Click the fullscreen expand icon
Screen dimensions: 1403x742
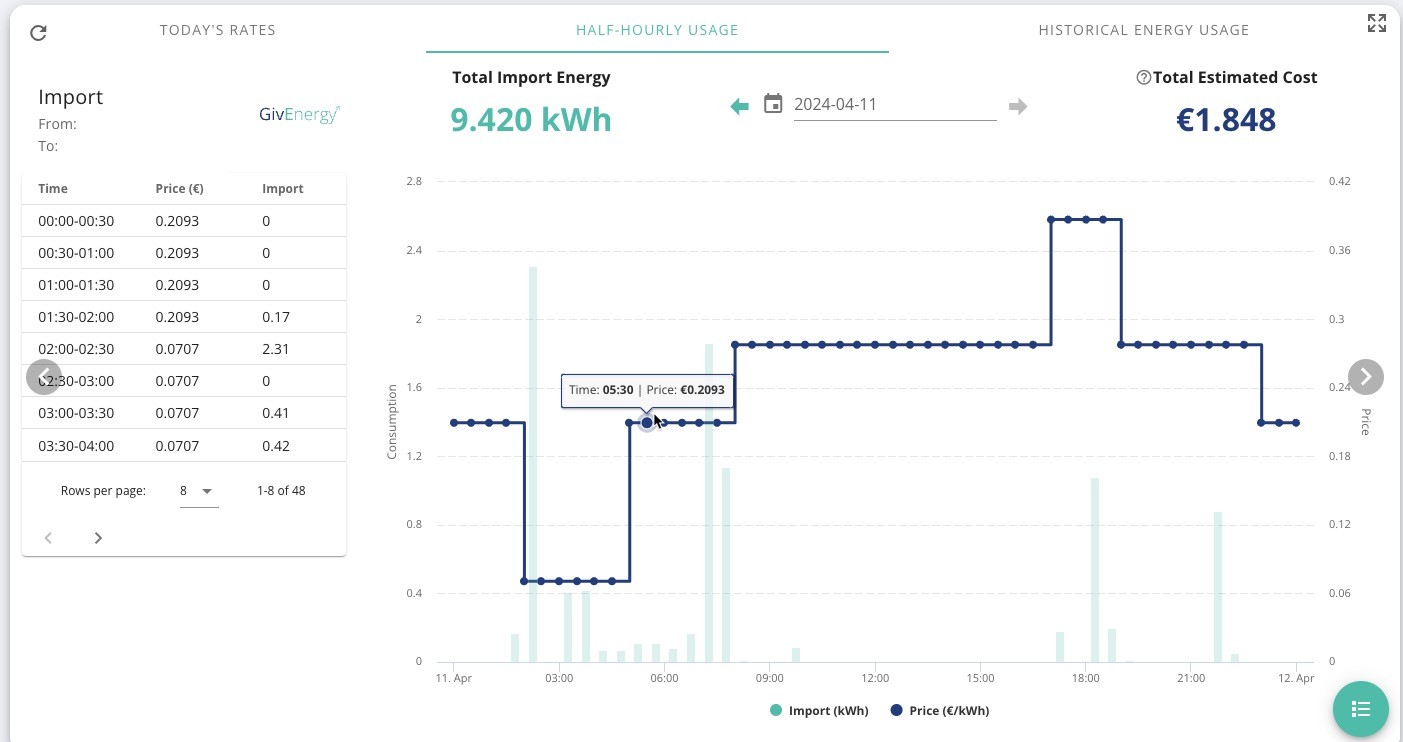[x=1377, y=23]
